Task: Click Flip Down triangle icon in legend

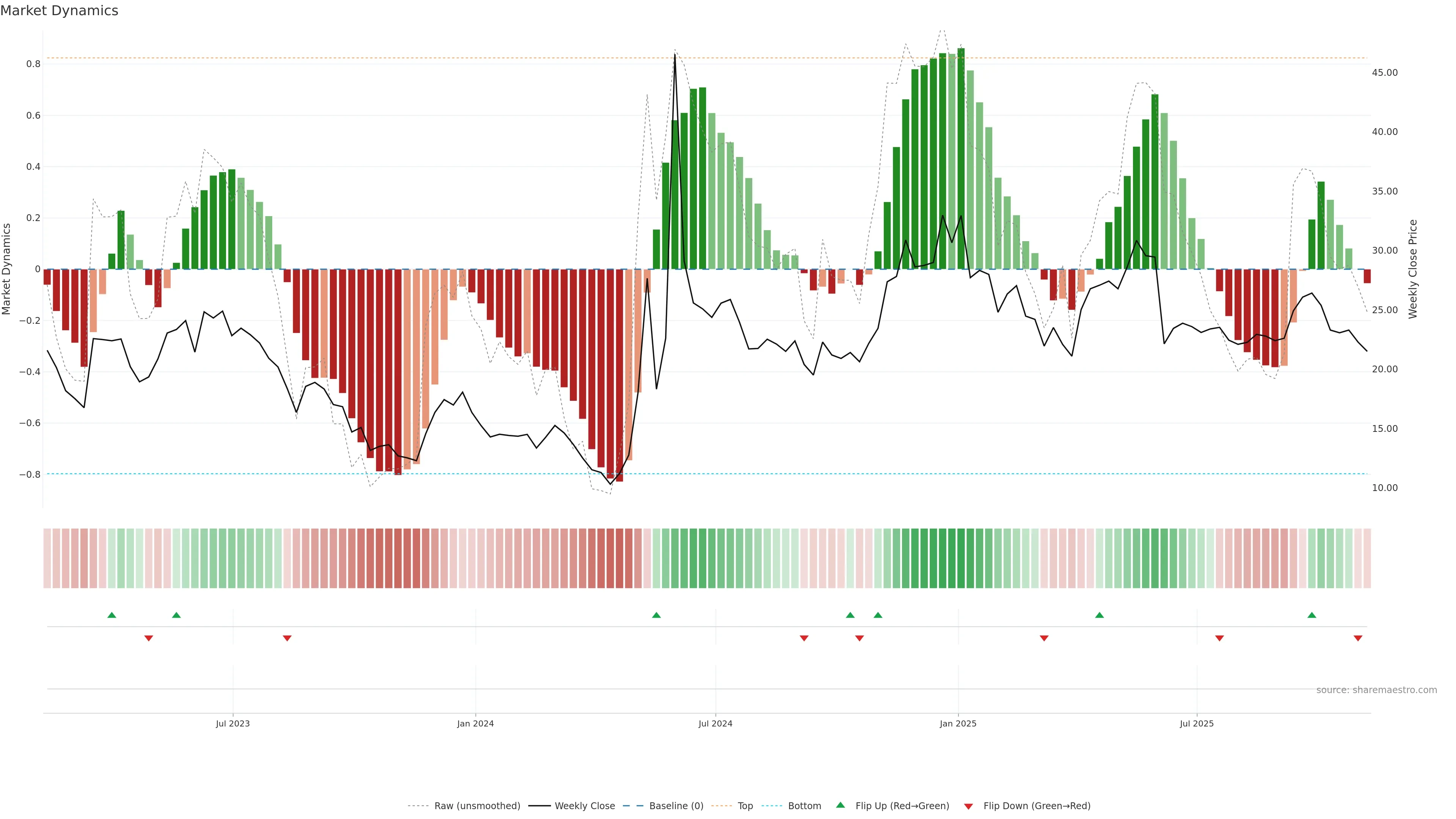Action: click(968, 806)
